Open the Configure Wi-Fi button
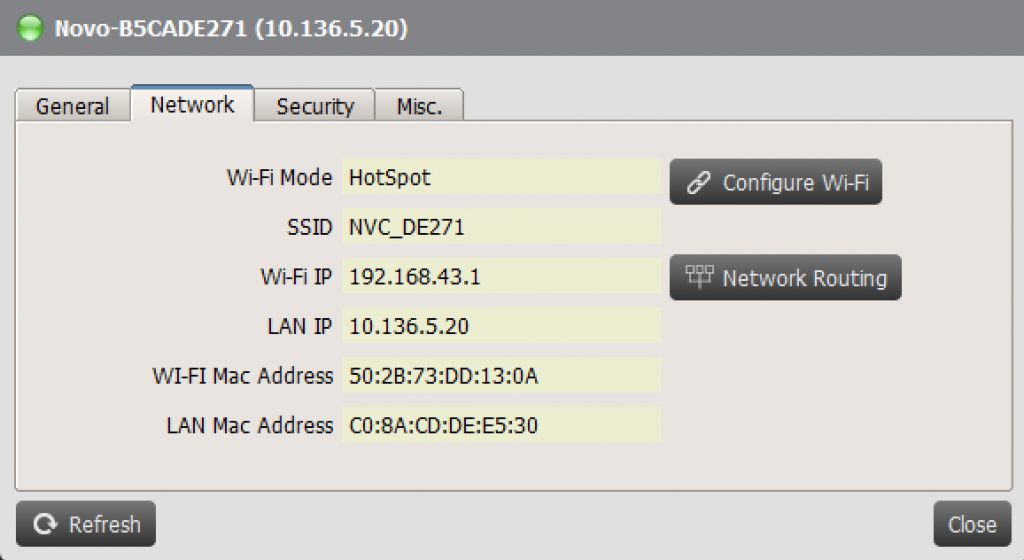Screen dimensions: 1024x560 tap(776, 182)
